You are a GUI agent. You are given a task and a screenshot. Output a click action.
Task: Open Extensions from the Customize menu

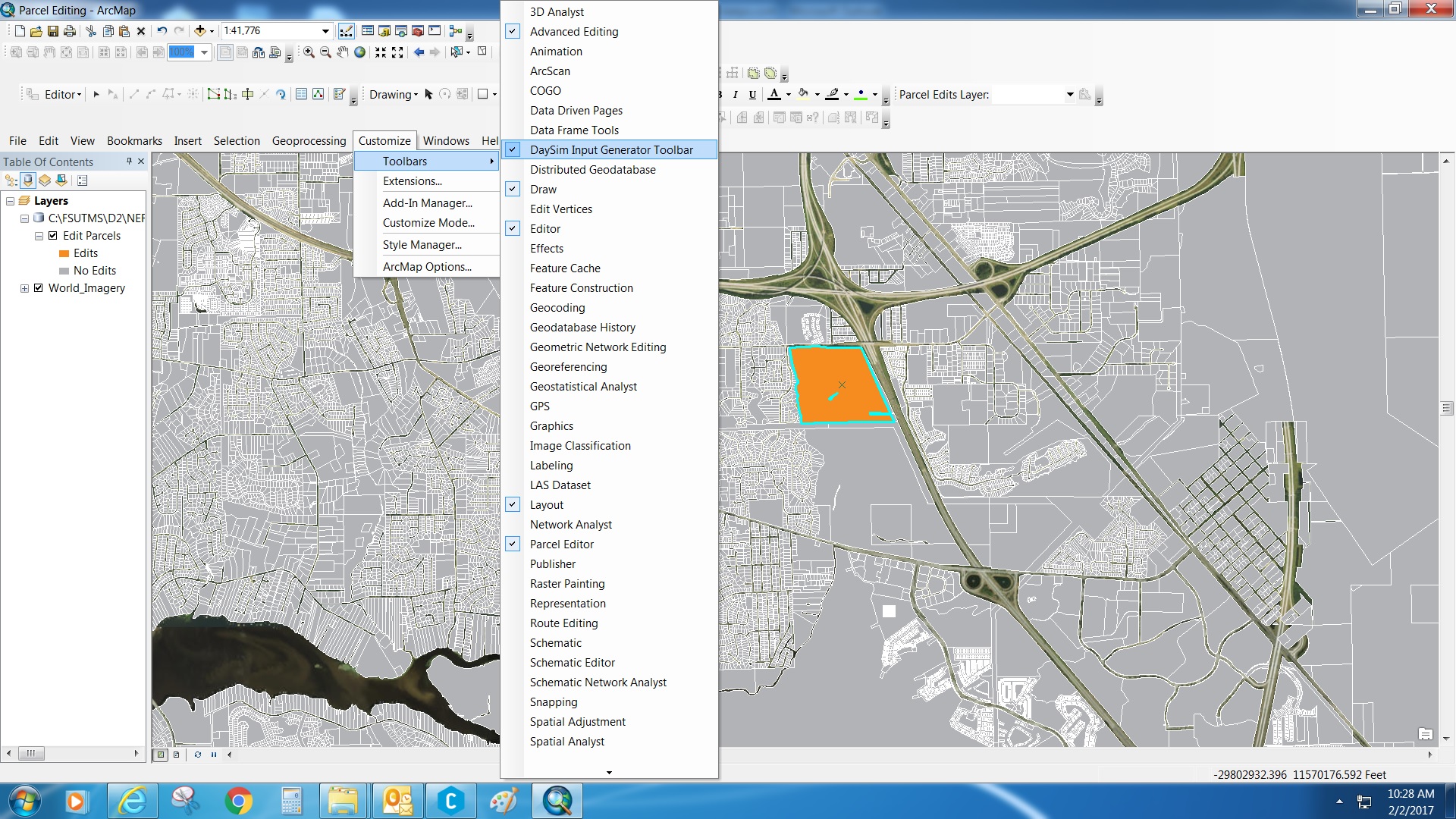(412, 181)
